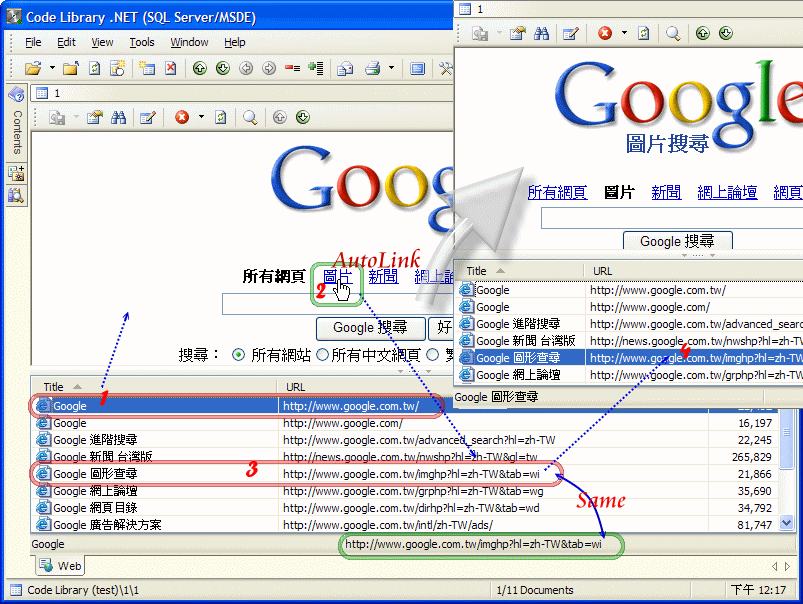Click the grey right arrow in main toolbar
The height and width of the screenshot is (604, 803).
click(x=269, y=68)
